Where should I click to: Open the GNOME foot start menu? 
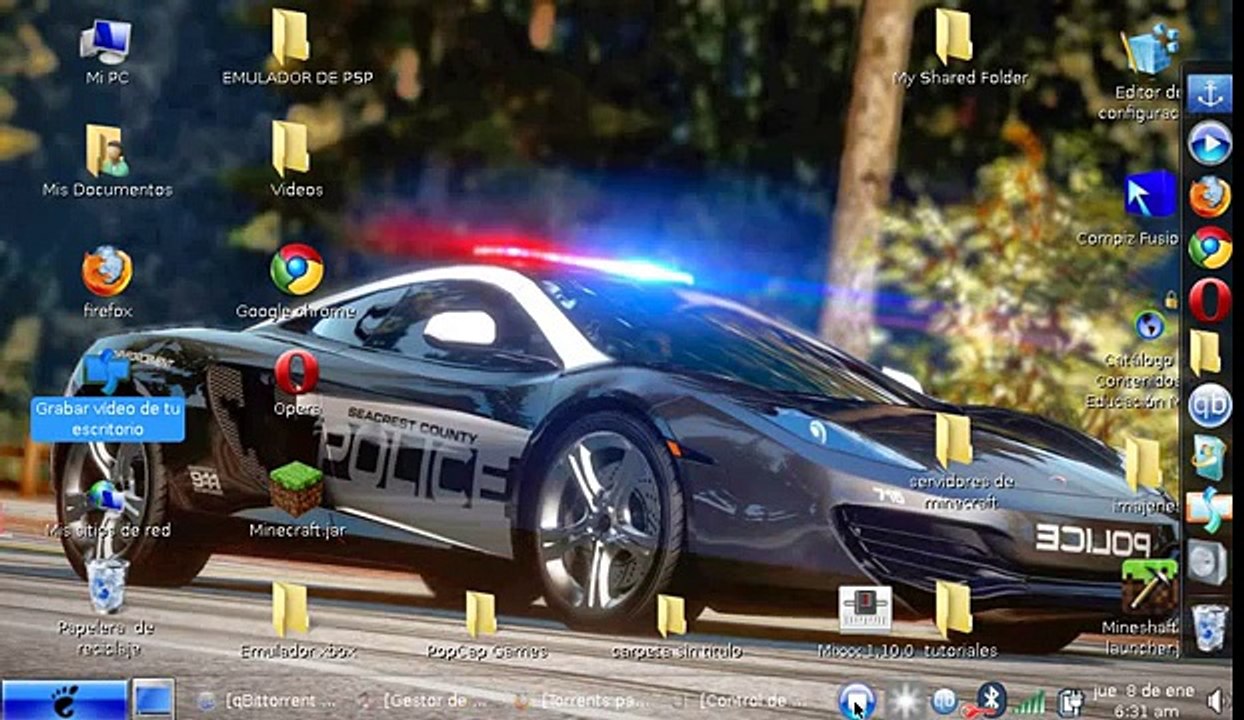coord(65,699)
